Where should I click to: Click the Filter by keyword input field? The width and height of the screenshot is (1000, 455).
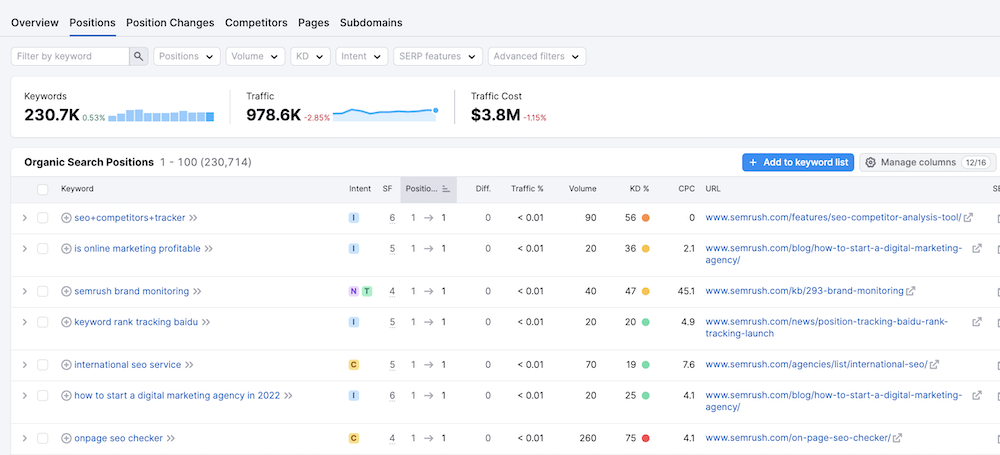click(70, 56)
